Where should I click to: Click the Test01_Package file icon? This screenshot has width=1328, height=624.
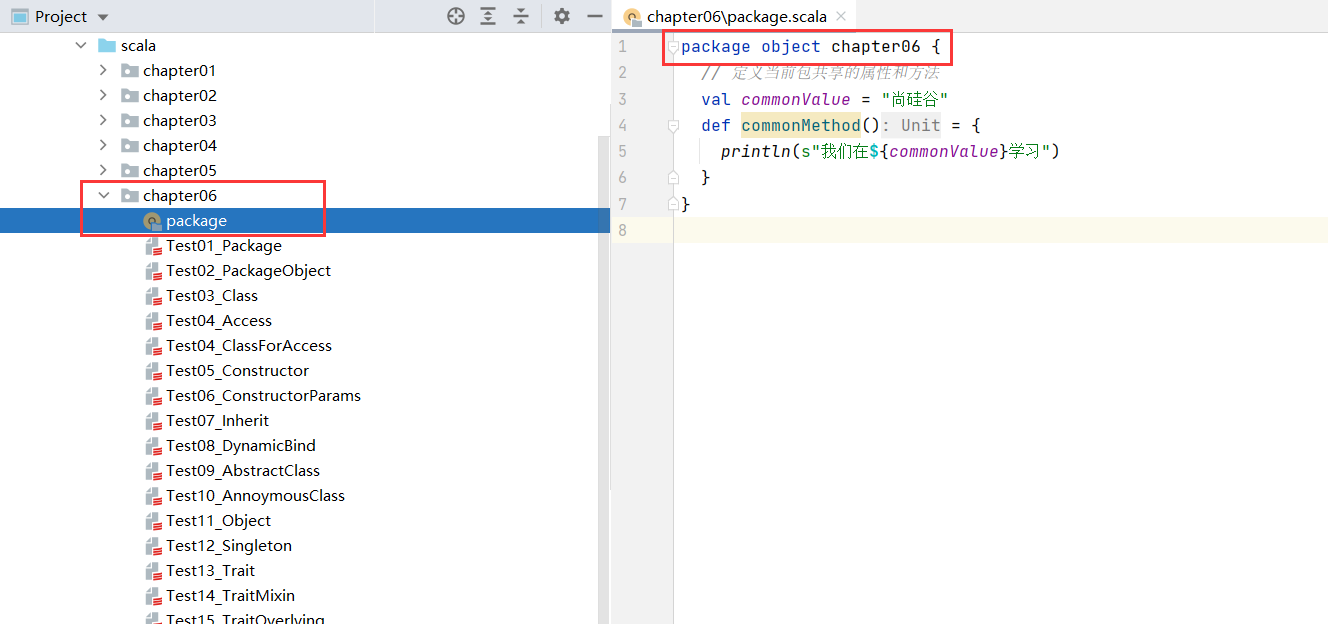click(153, 246)
